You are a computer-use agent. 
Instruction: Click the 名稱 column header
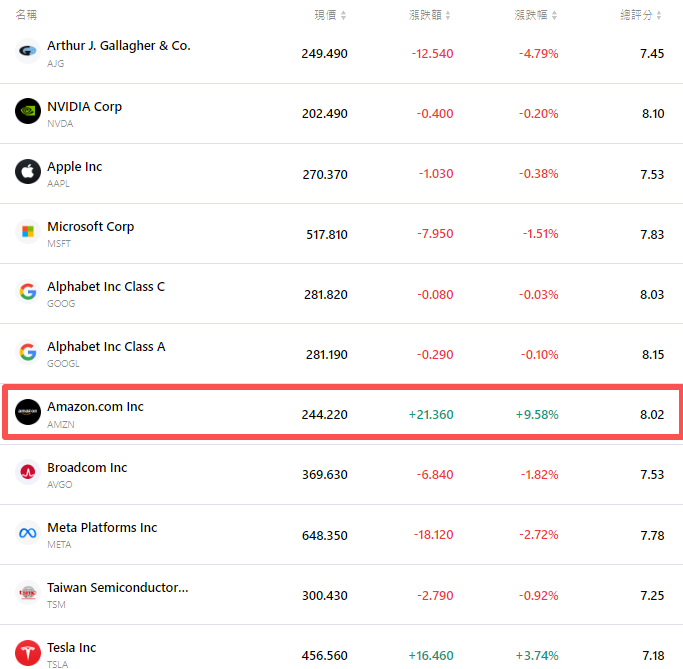point(27,15)
